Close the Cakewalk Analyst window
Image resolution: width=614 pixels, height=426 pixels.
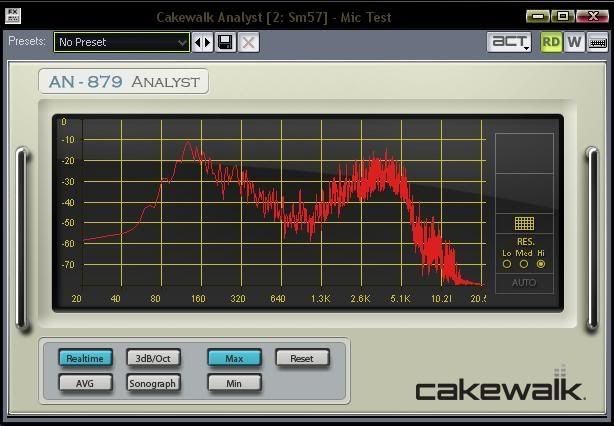[x=593, y=16]
